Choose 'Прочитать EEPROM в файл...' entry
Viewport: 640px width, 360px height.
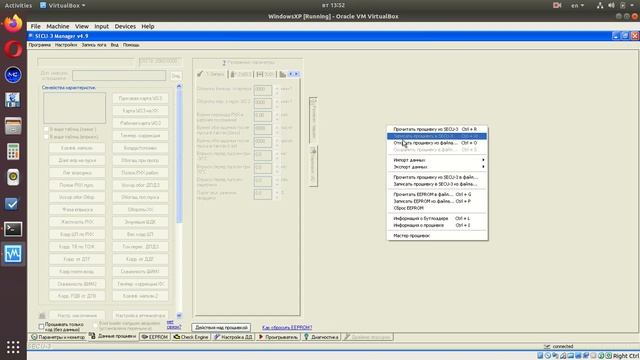coord(437,194)
